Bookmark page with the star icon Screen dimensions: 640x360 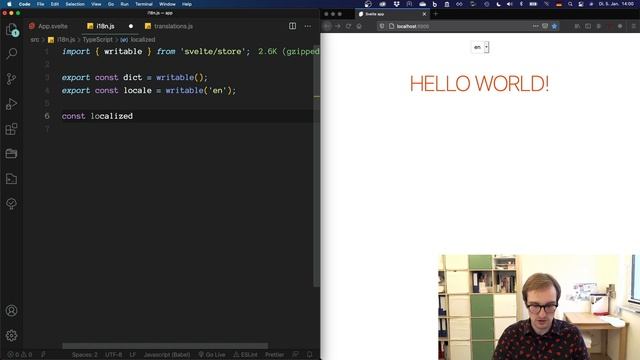click(554, 26)
